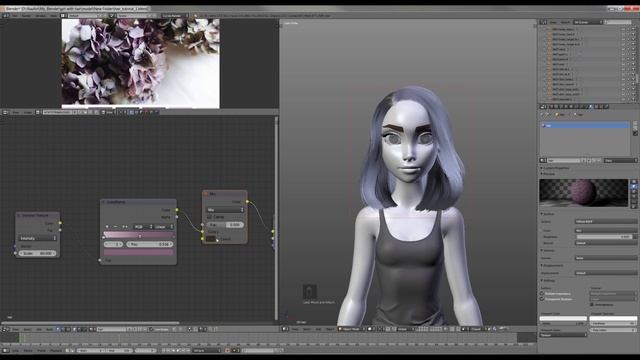Collapse the Settings panel

542,281
